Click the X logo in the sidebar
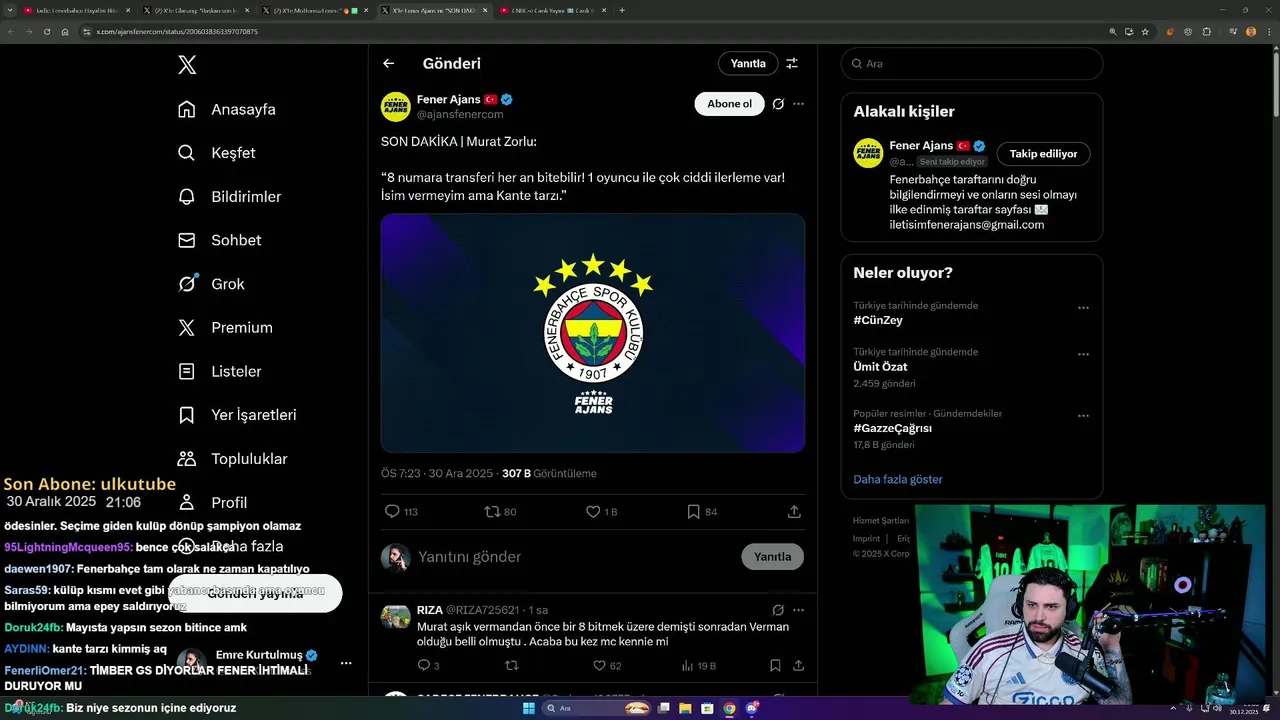The height and width of the screenshot is (720, 1280). (187, 65)
